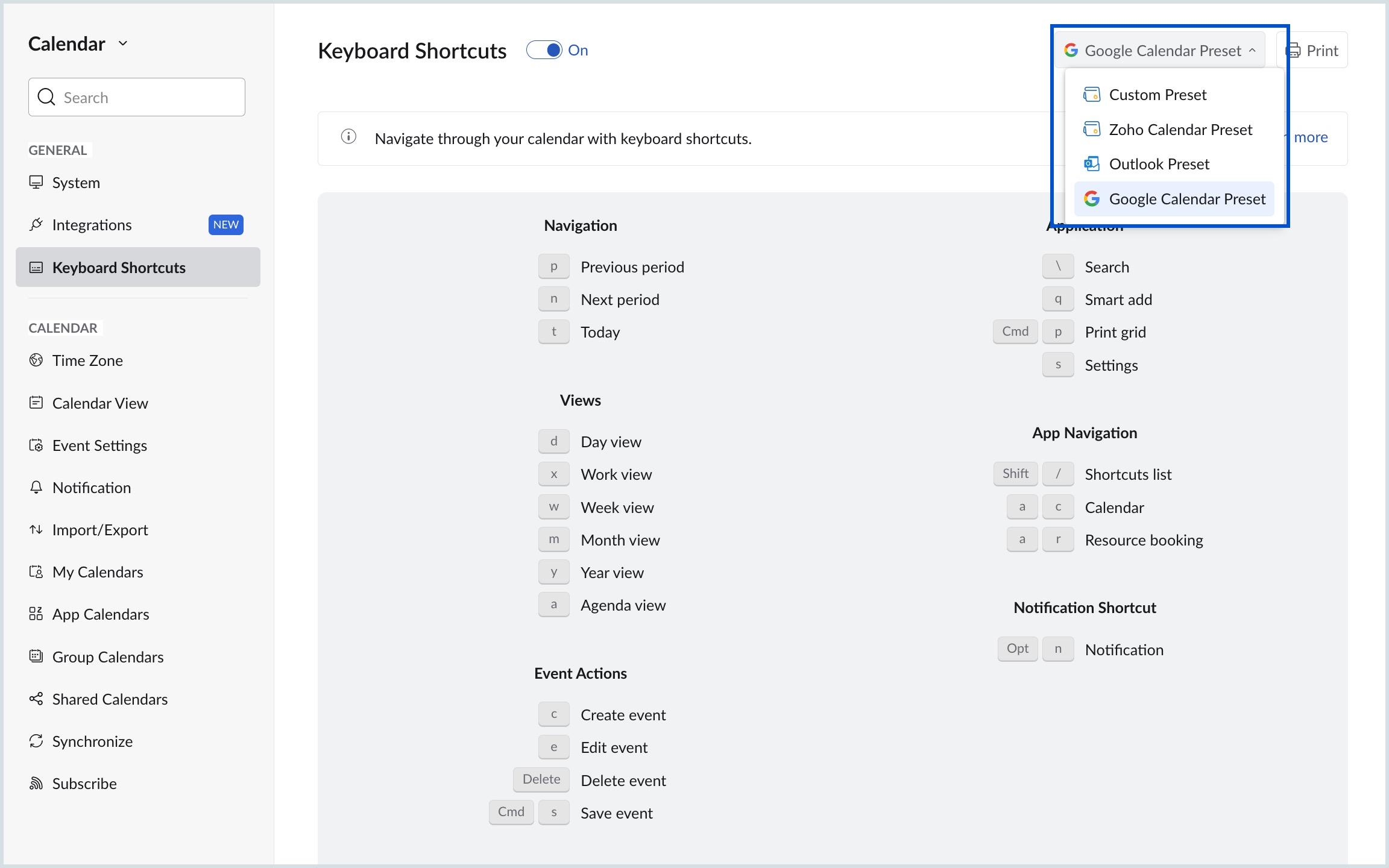Click the Shared Calendars share icon
1389x868 pixels.
point(36,699)
